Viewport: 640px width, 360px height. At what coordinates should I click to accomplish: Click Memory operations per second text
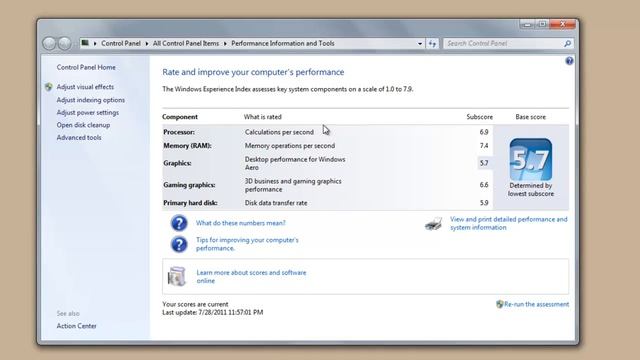(290, 146)
